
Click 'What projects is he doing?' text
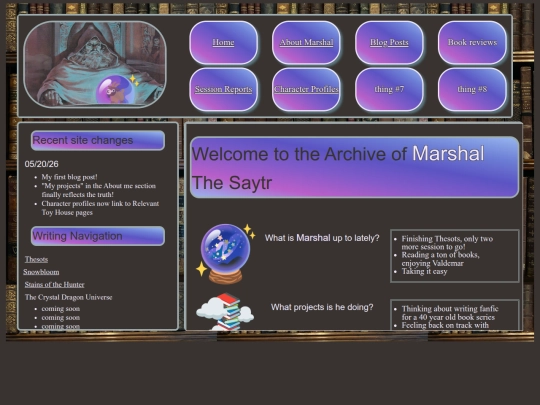(322, 307)
